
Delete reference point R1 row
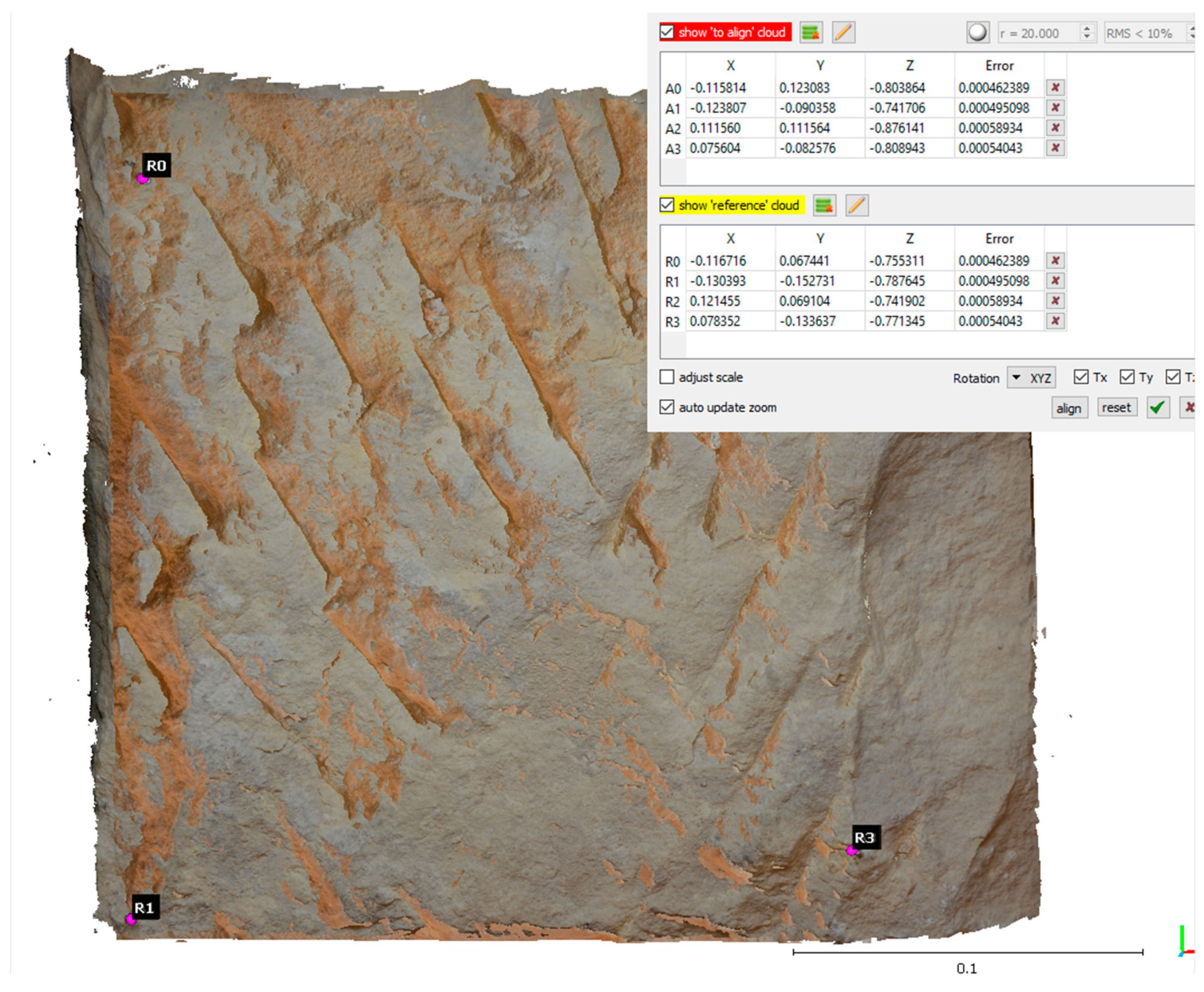1055,281
